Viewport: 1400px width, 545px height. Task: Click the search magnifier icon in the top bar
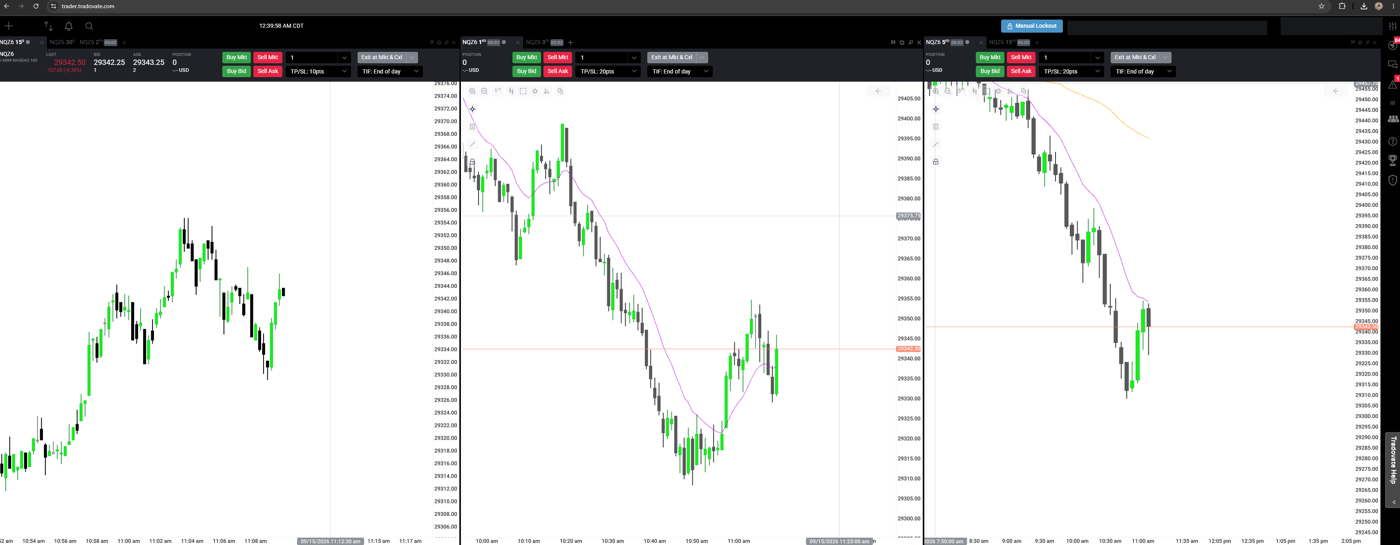[x=89, y=26]
